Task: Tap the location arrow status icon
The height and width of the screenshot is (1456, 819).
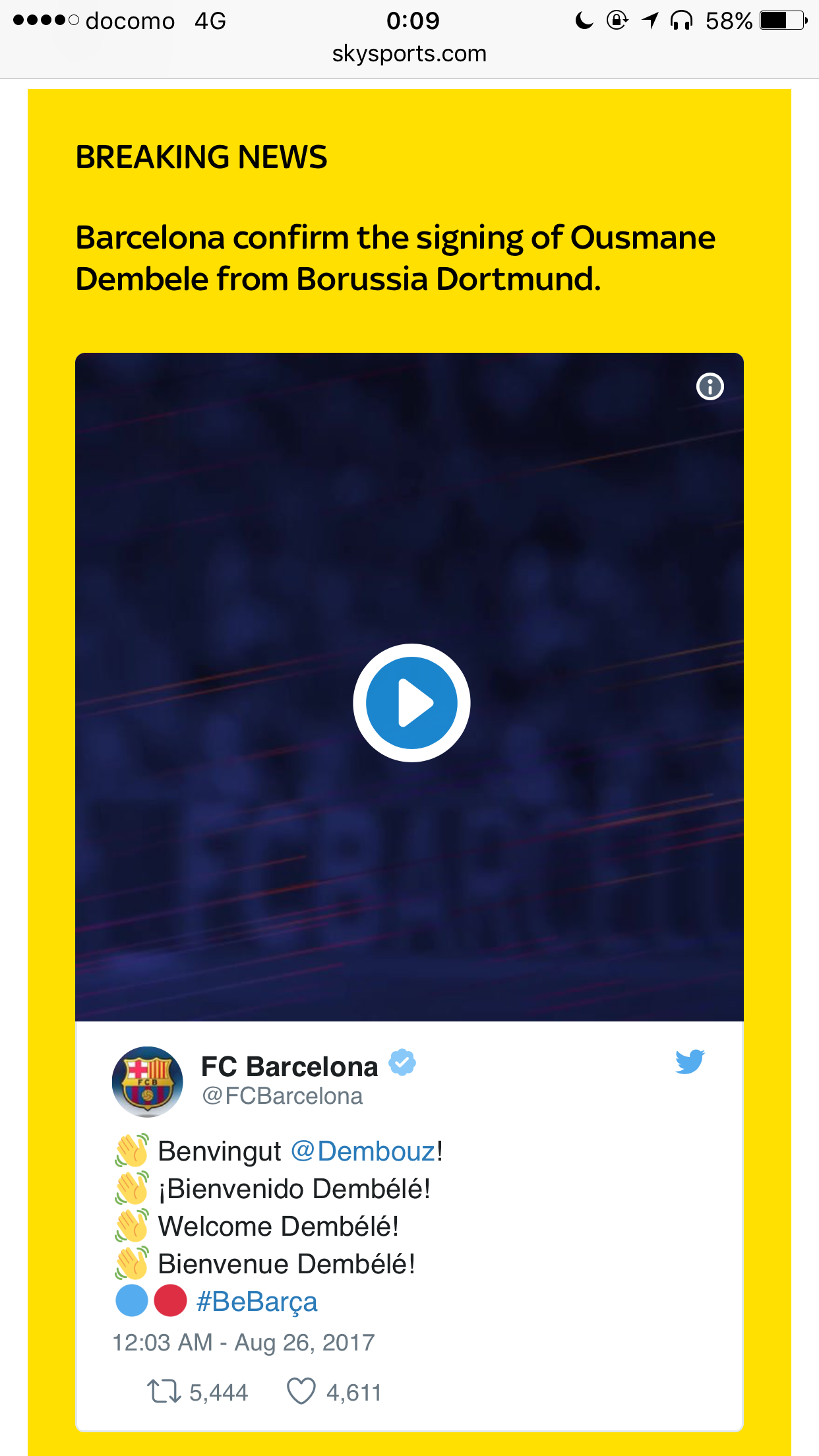Action: click(650, 21)
